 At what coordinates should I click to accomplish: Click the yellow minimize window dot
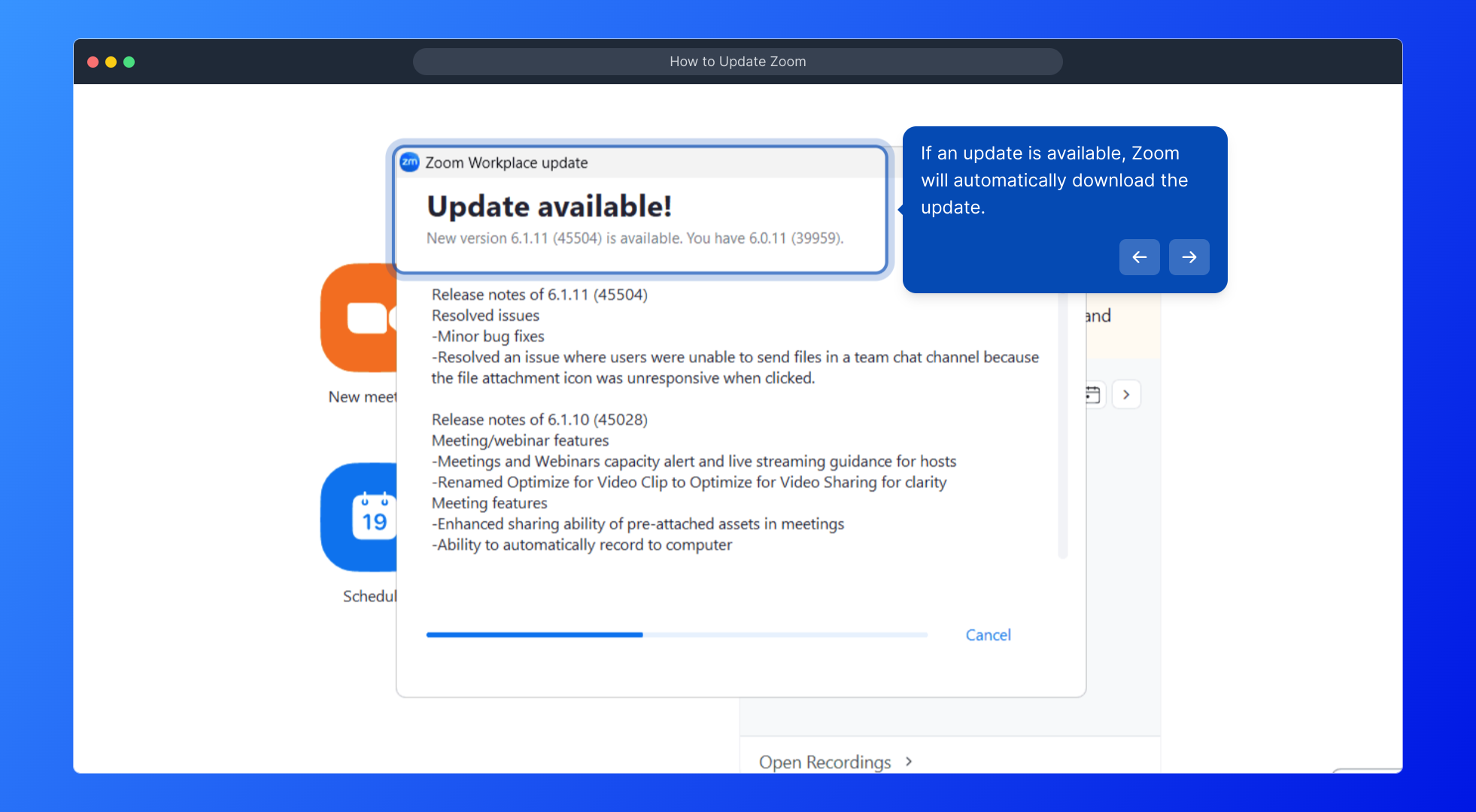click(x=111, y=62)
